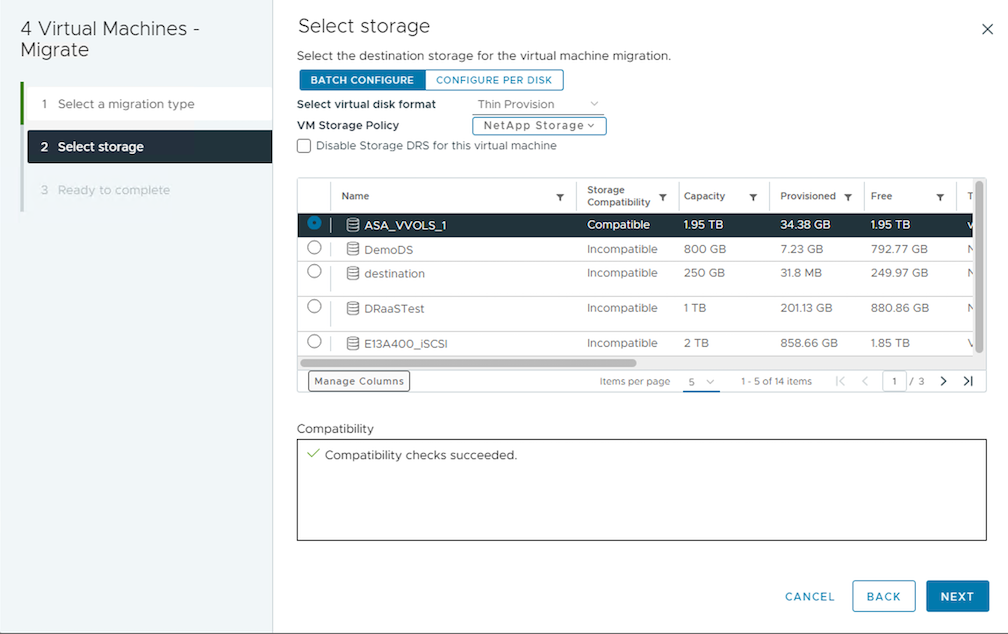
Task: Click the Free column filter icon
Action: point(940,197)
